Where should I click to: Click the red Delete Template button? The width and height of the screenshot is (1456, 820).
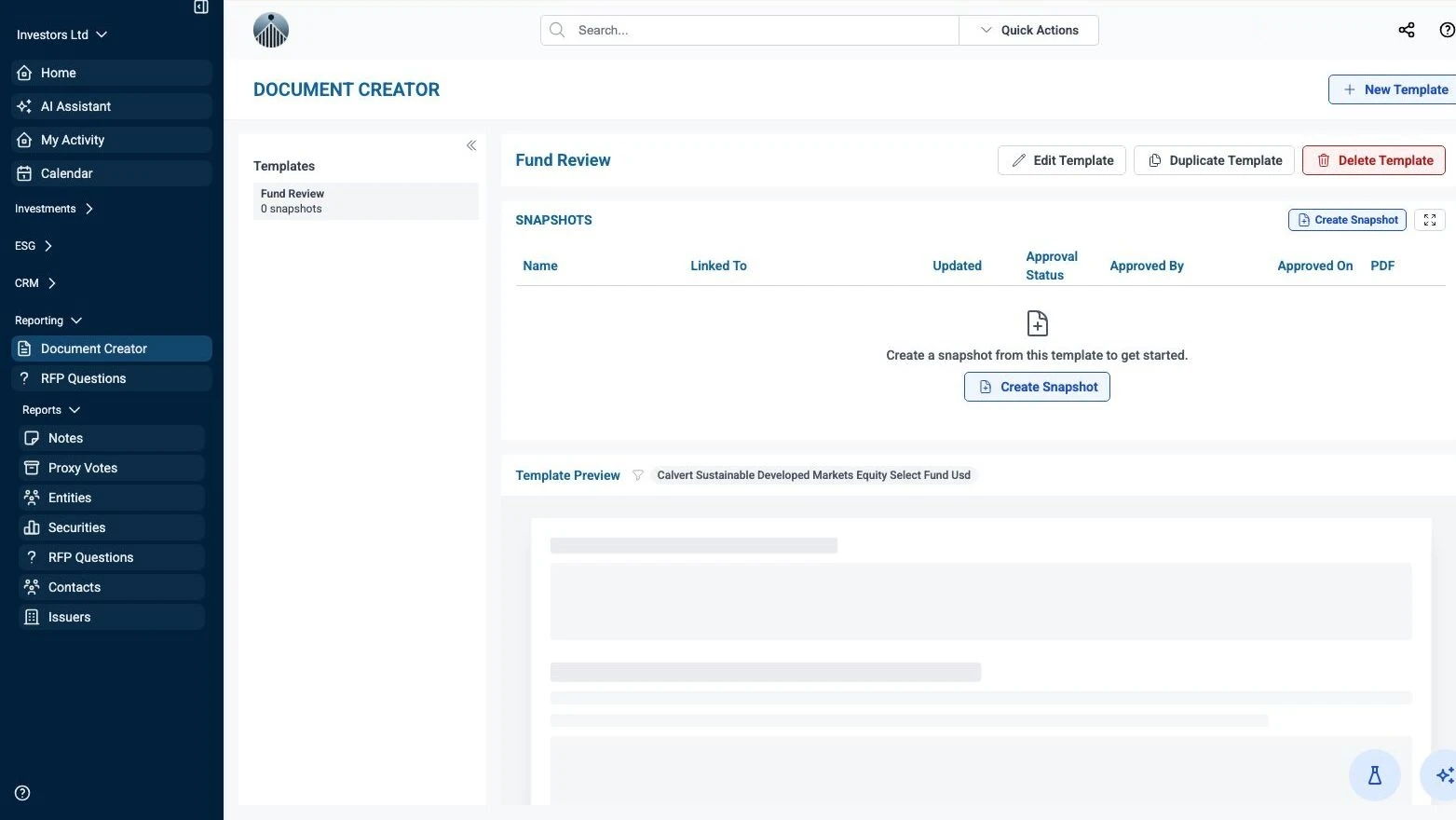[1374, 160]
